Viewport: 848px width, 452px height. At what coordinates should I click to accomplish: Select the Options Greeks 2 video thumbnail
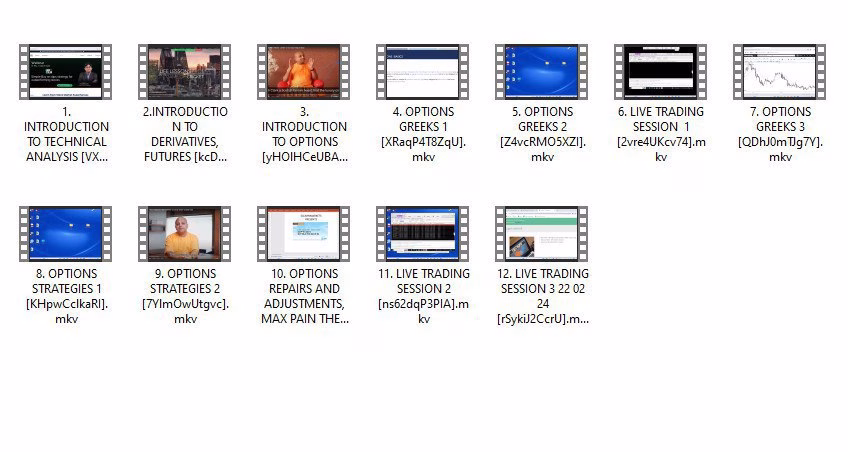[x=541, y=71]
